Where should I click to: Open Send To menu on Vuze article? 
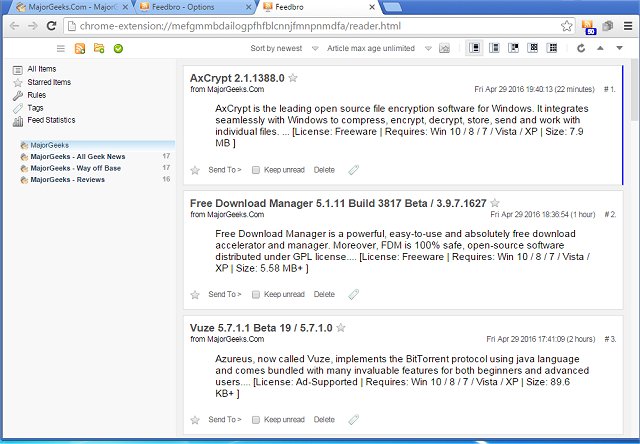click(224, 420)
